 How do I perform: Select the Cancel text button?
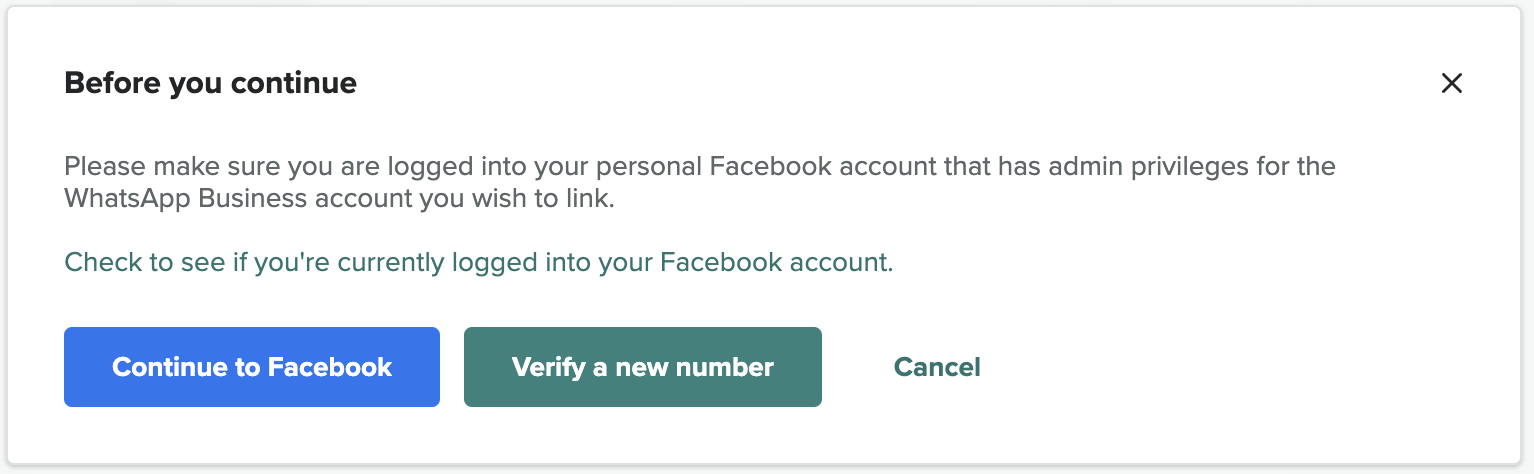coord(937,367)
